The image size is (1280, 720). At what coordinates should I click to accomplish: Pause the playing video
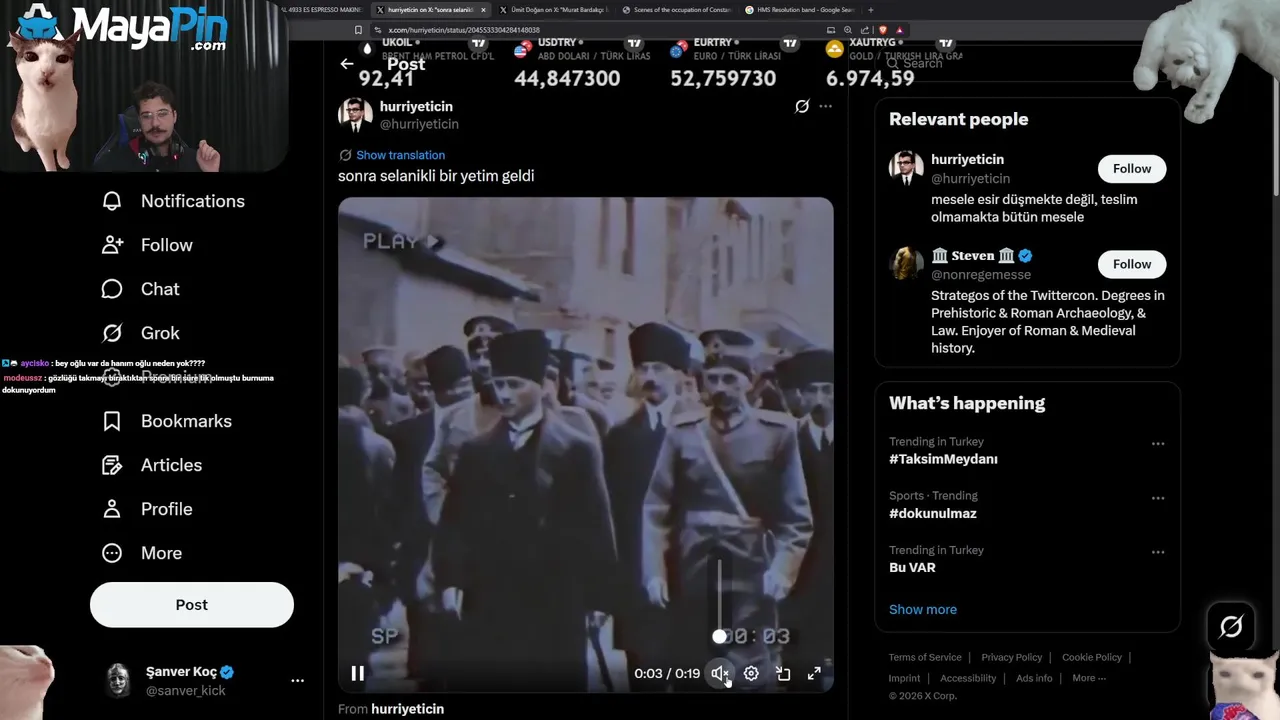point(357,673)
